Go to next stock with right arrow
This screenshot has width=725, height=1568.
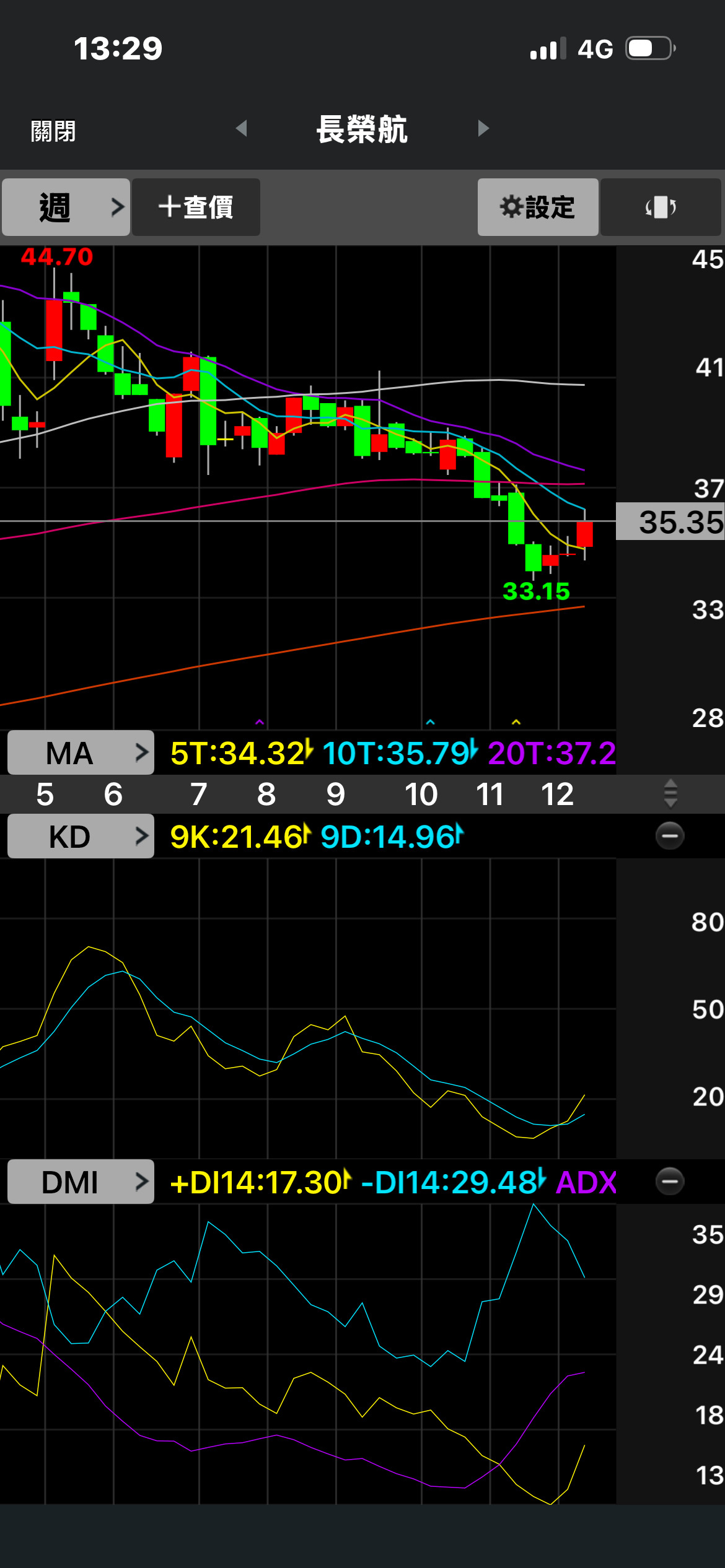tap(483, 128)
